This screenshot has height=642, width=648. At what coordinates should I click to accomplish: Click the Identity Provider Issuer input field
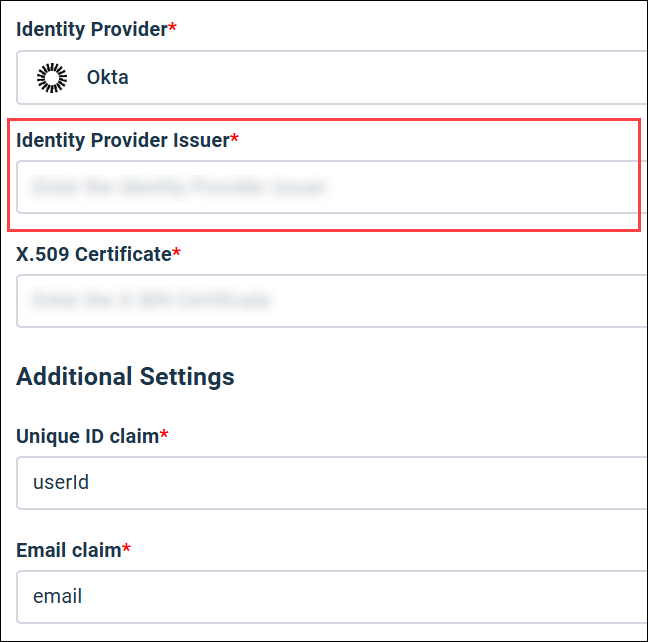[x=330, y=187]
